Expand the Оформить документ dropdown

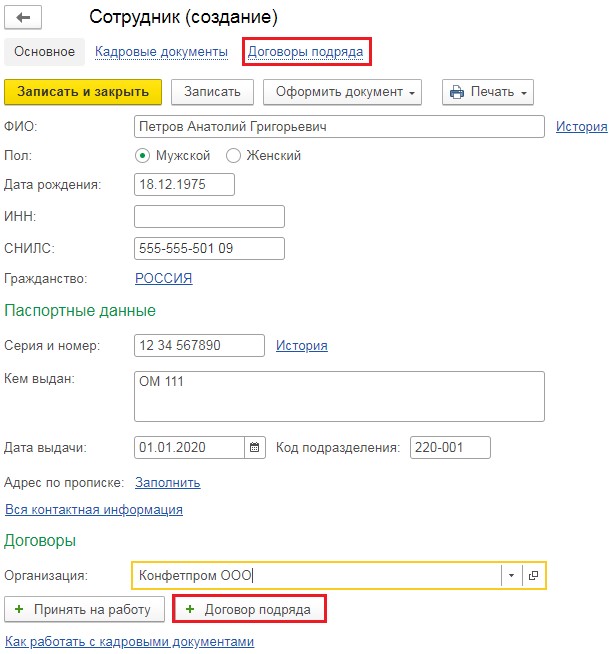point(342,92)
